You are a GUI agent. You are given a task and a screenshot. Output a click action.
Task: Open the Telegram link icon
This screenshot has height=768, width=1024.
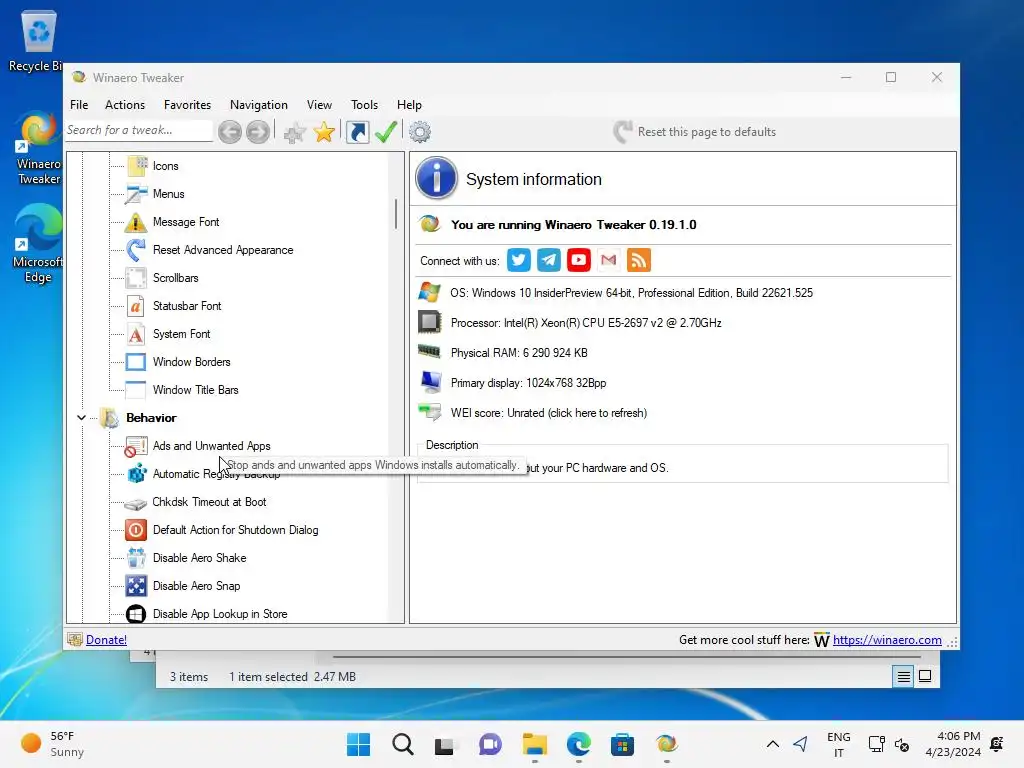549,260
